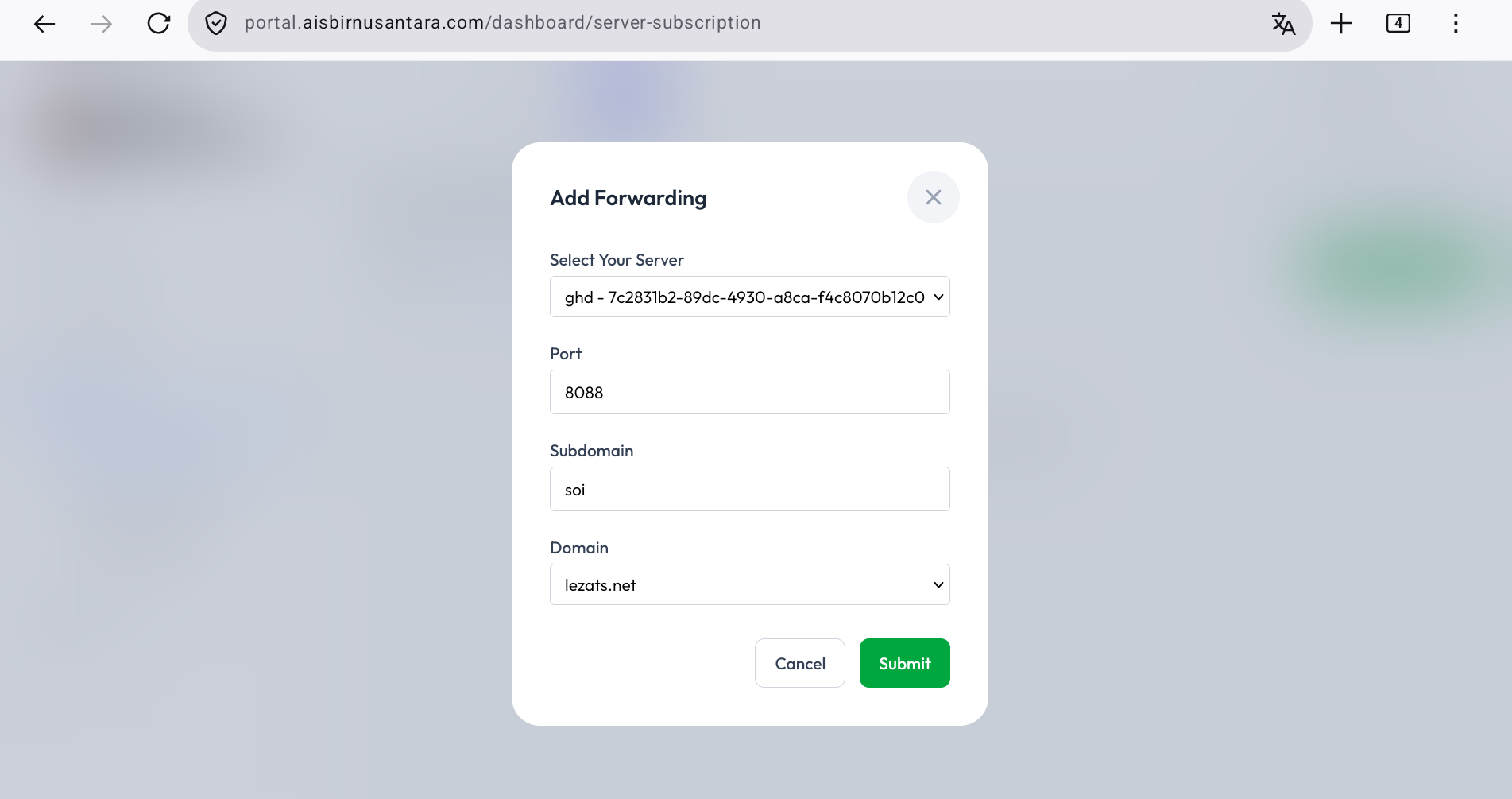Open a new browser tab
1512x799 pixels.
[x=1341, y=24]
